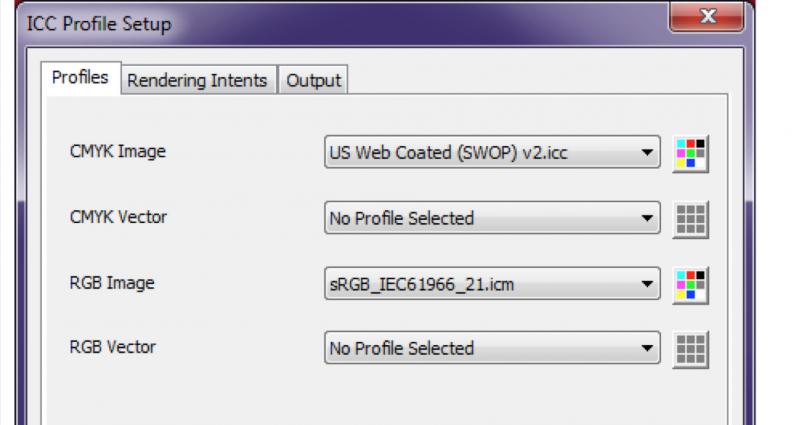Image resolution: width=800 pixels, height=425 pixels.
Task: Open the US Web Coated (SWOP) v2.icc dropdown
Action: (492, 152)
